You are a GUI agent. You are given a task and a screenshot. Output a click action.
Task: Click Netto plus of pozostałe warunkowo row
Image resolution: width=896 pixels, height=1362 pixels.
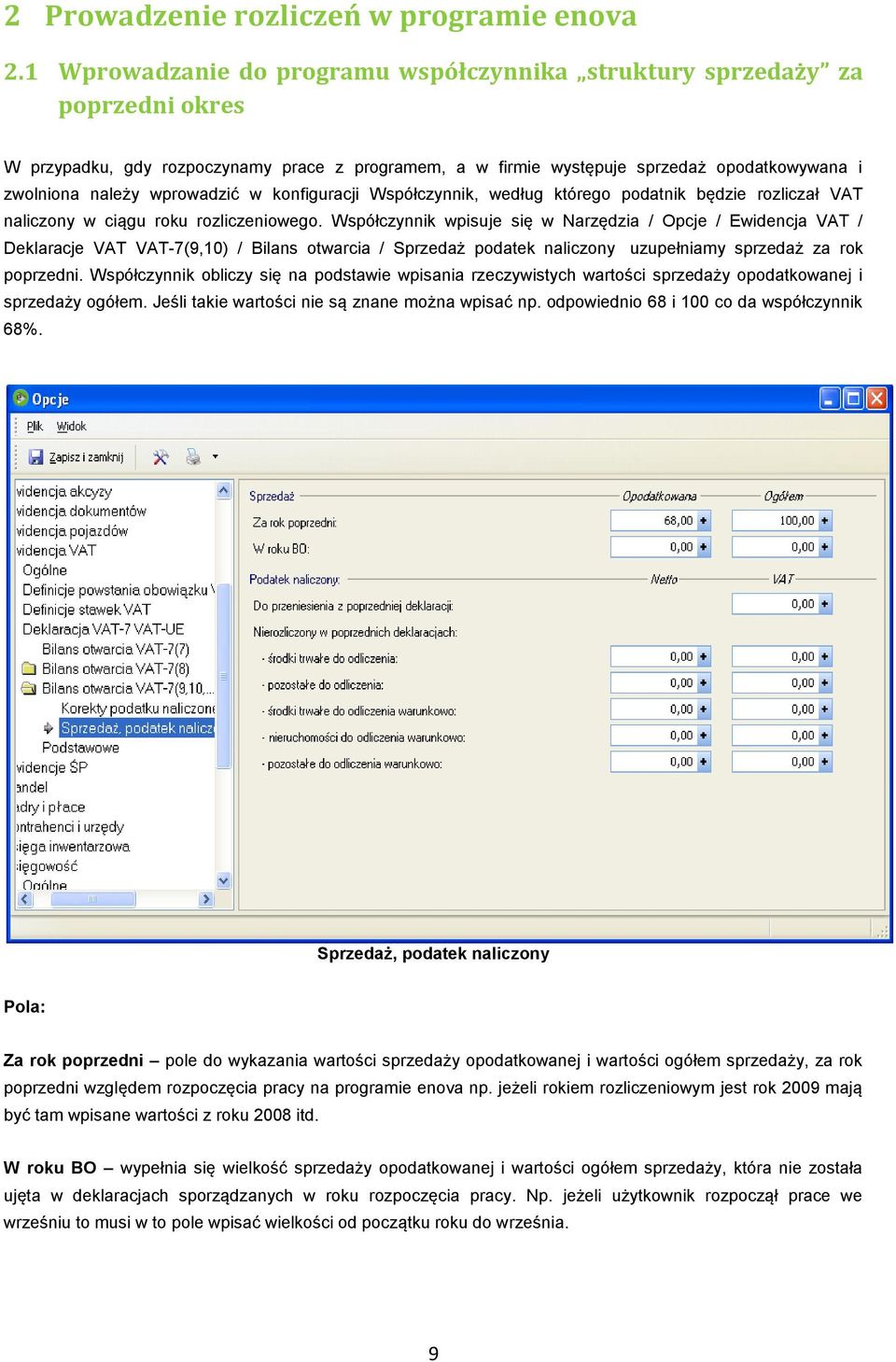tap(704, 762)
